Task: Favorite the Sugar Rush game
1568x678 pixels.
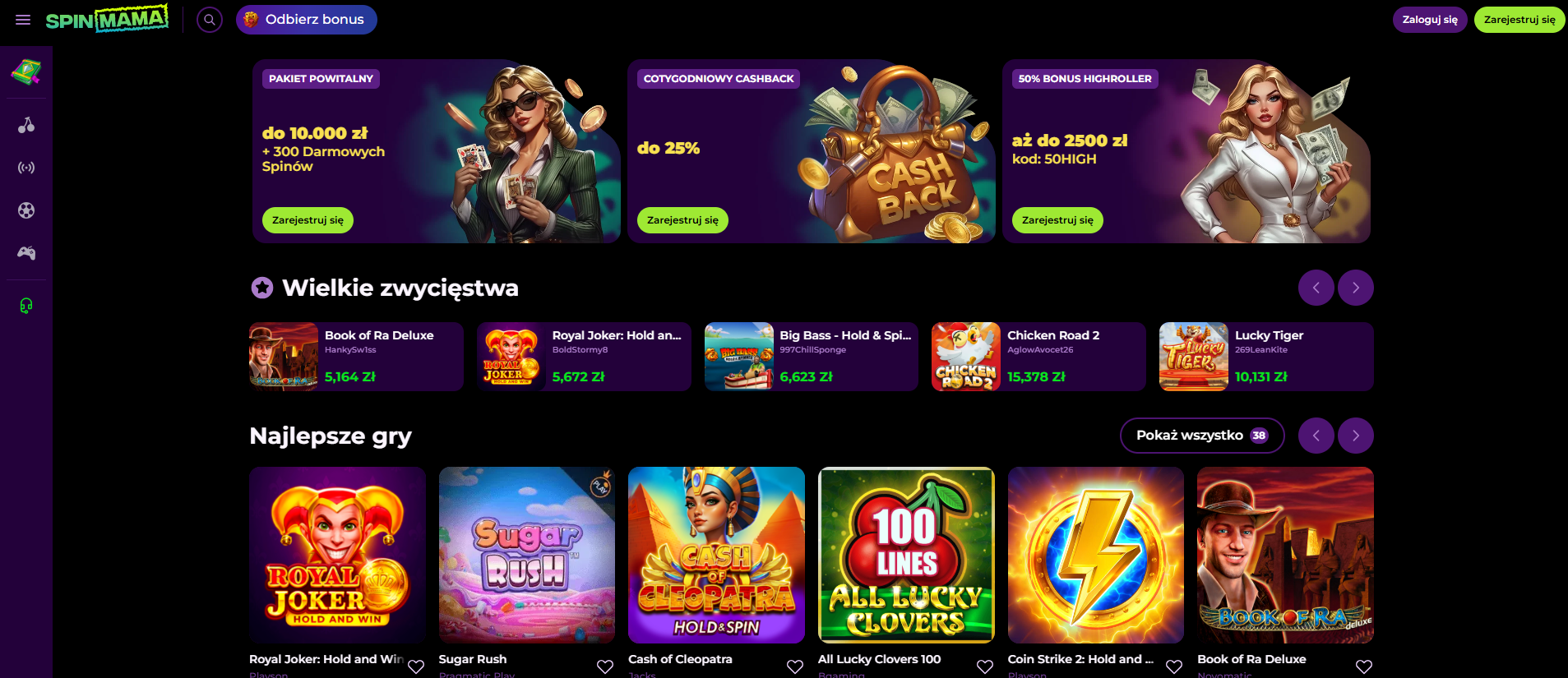Action: 605,666
